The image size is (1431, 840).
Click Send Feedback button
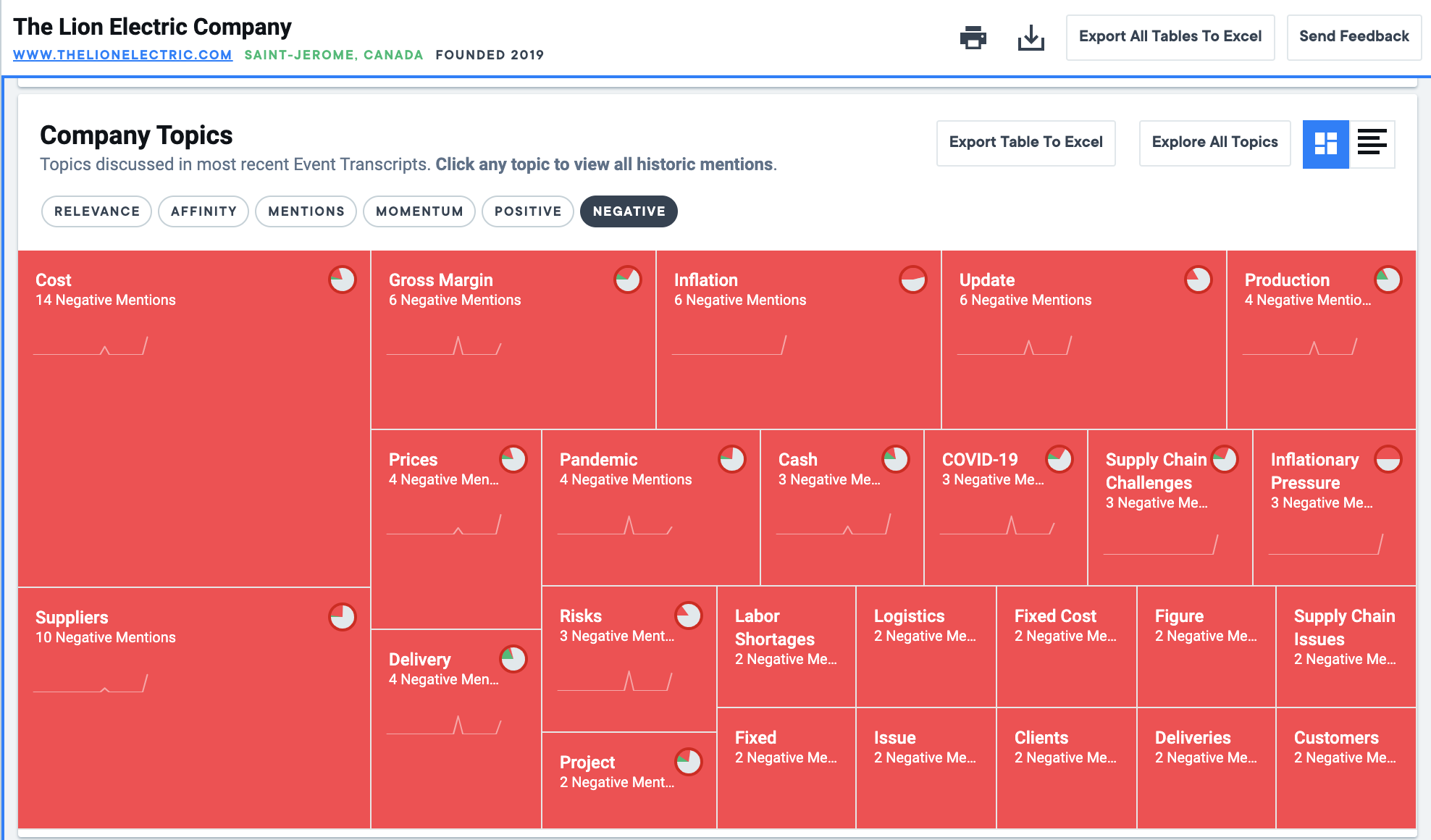point(1354,37)
